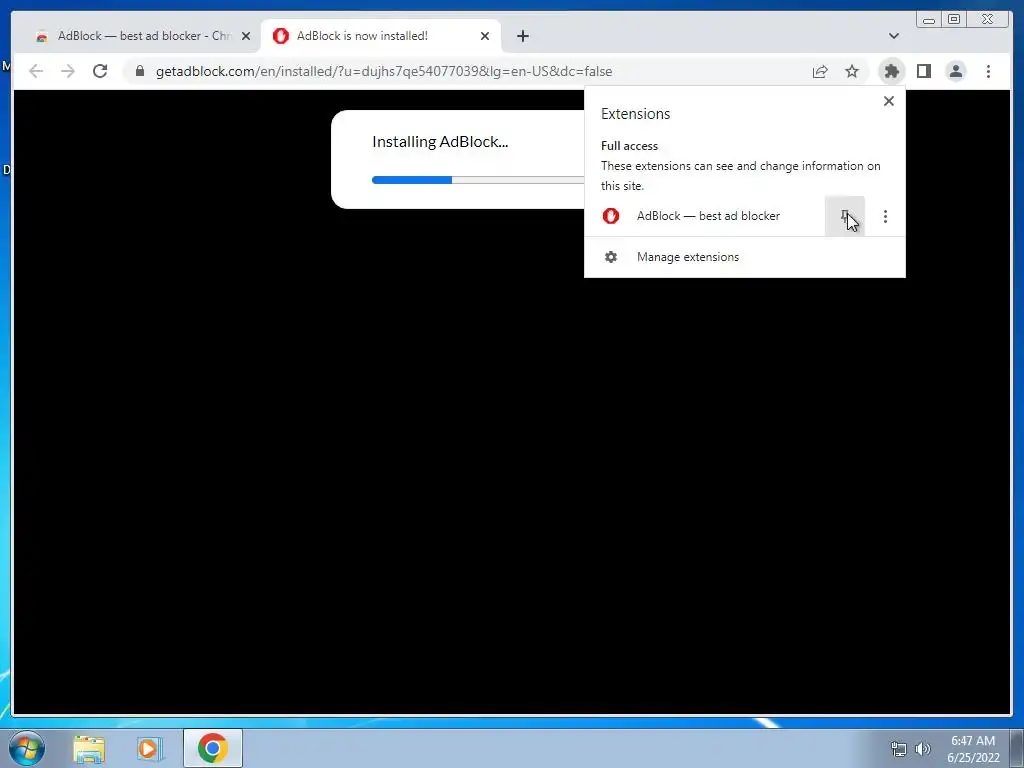Open the network status tray icon
Viewport: 1024px width, 768px height.
pos(899,749)
